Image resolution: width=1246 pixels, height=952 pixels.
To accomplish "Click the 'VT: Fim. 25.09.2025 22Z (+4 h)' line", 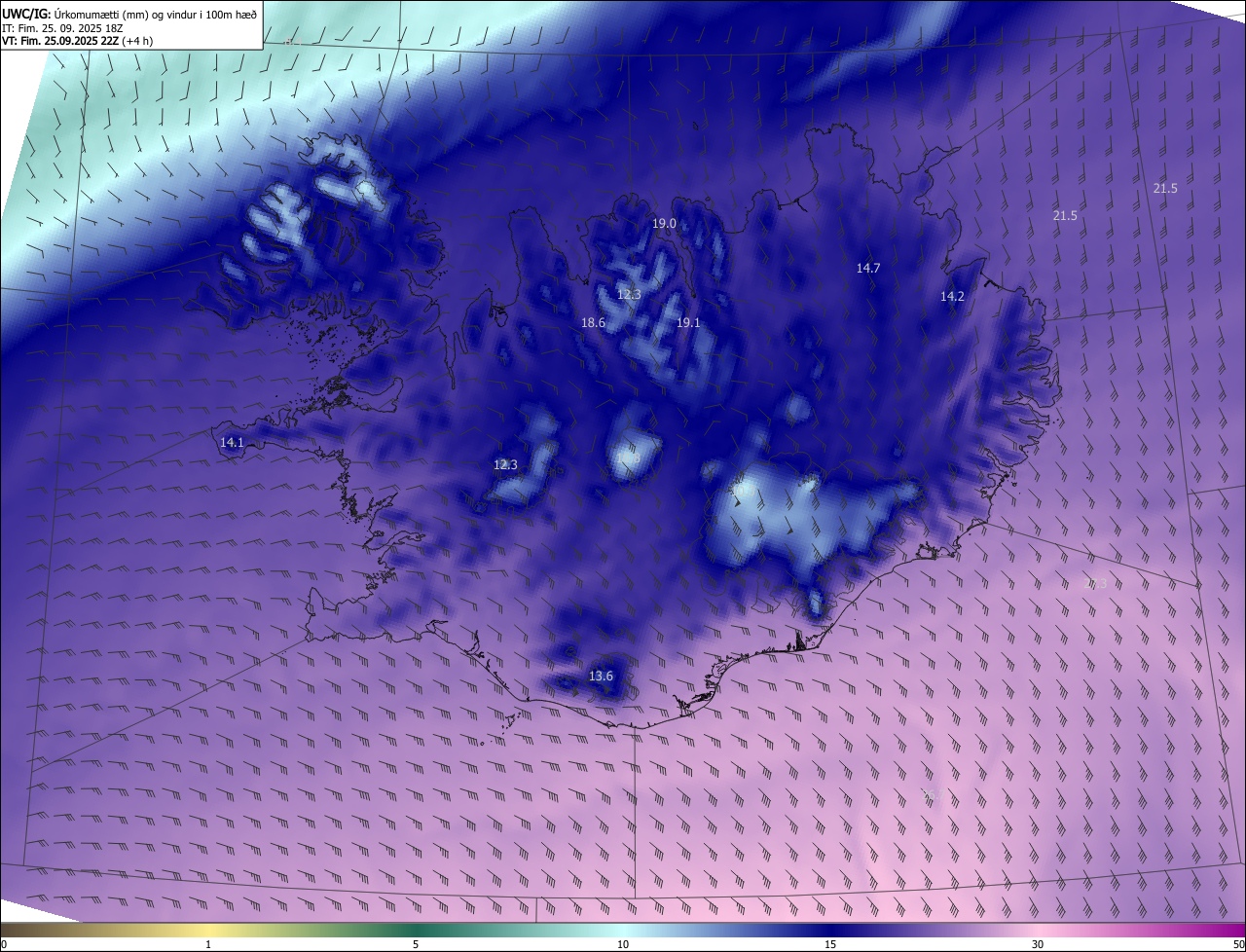I will 77,41.
